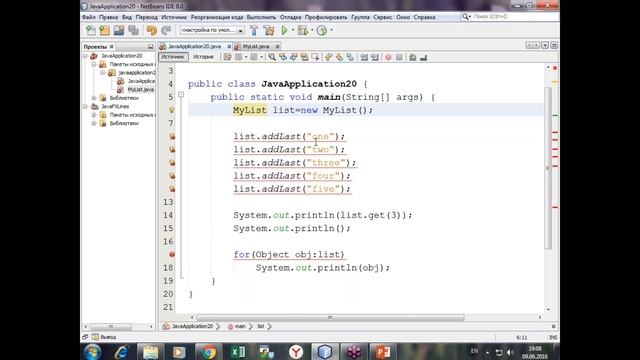Open the configuration combo box in toolbar
This screenshot has width=640, height=360.
212,30
